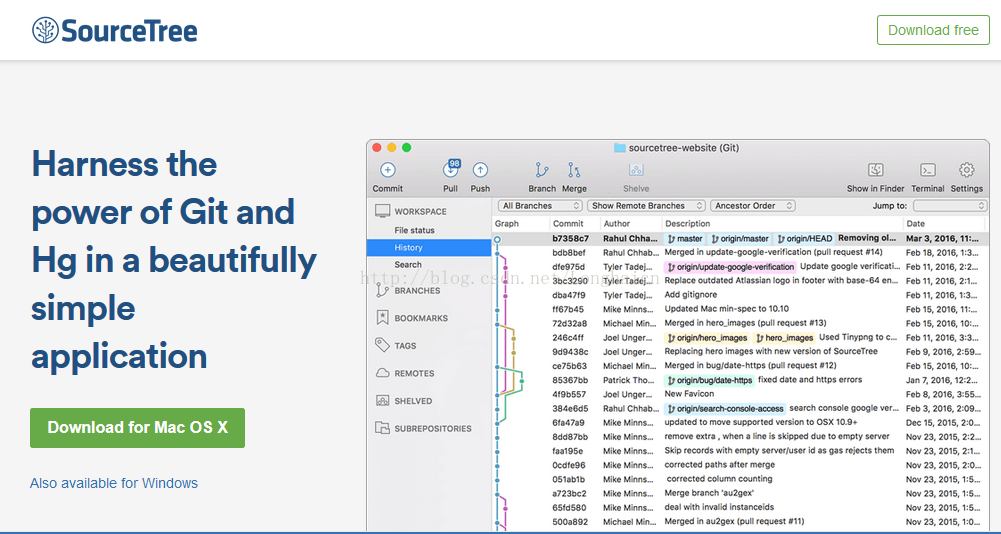Select commit 8dd87bb row

click(x=740, y=437)
